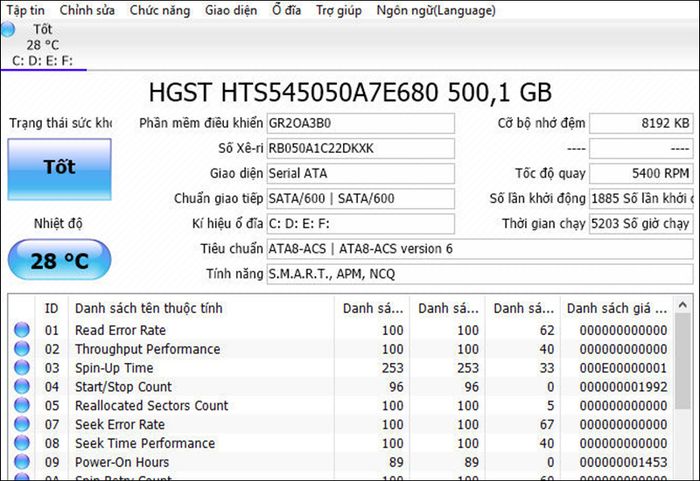Click the Reallocated Sectors Count status orb
Viewport: 700px width, 481px height.
(22, 406)
